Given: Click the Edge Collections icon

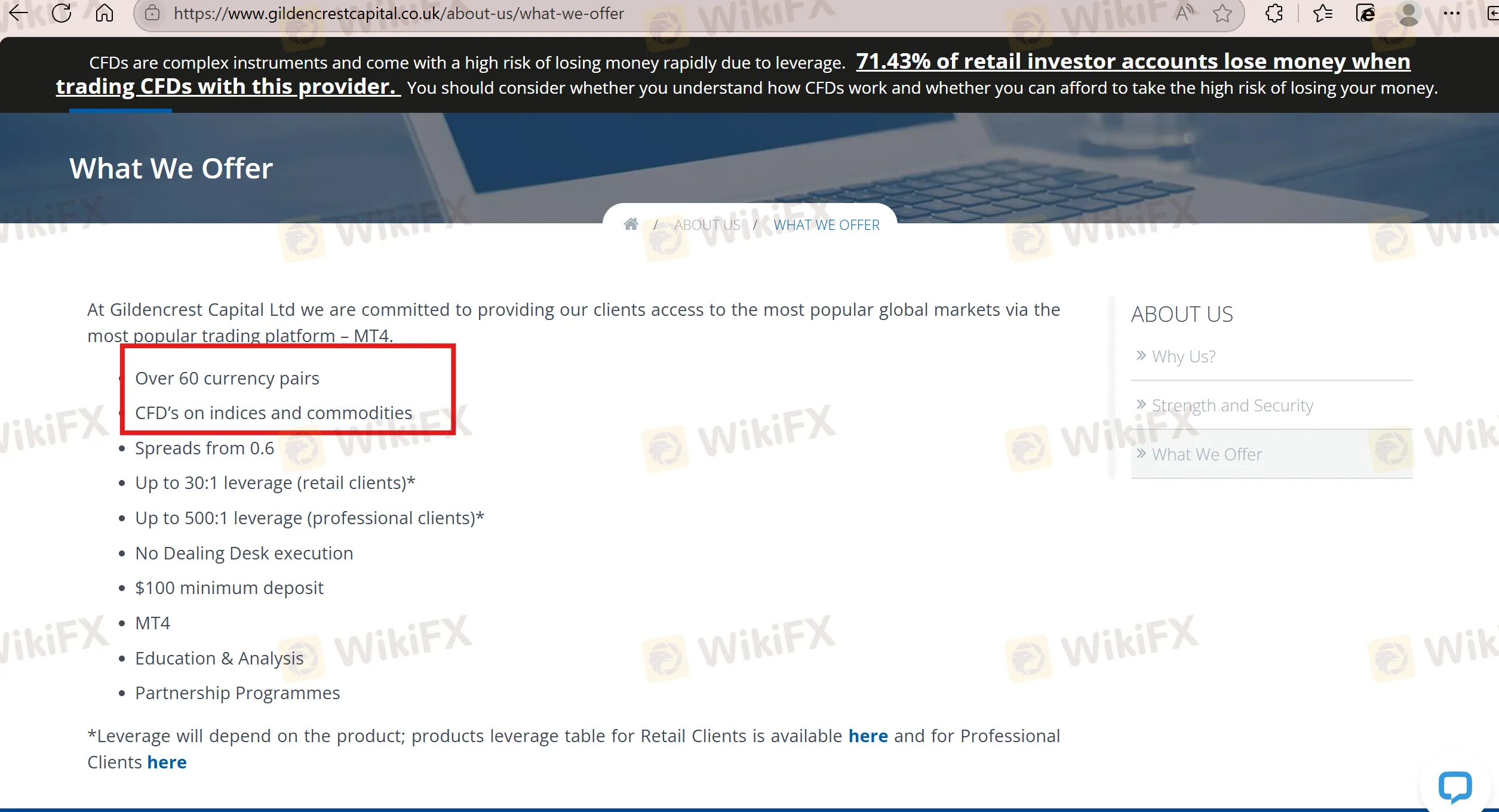Looking at the screenshot, I should [x=1365, y=13].
